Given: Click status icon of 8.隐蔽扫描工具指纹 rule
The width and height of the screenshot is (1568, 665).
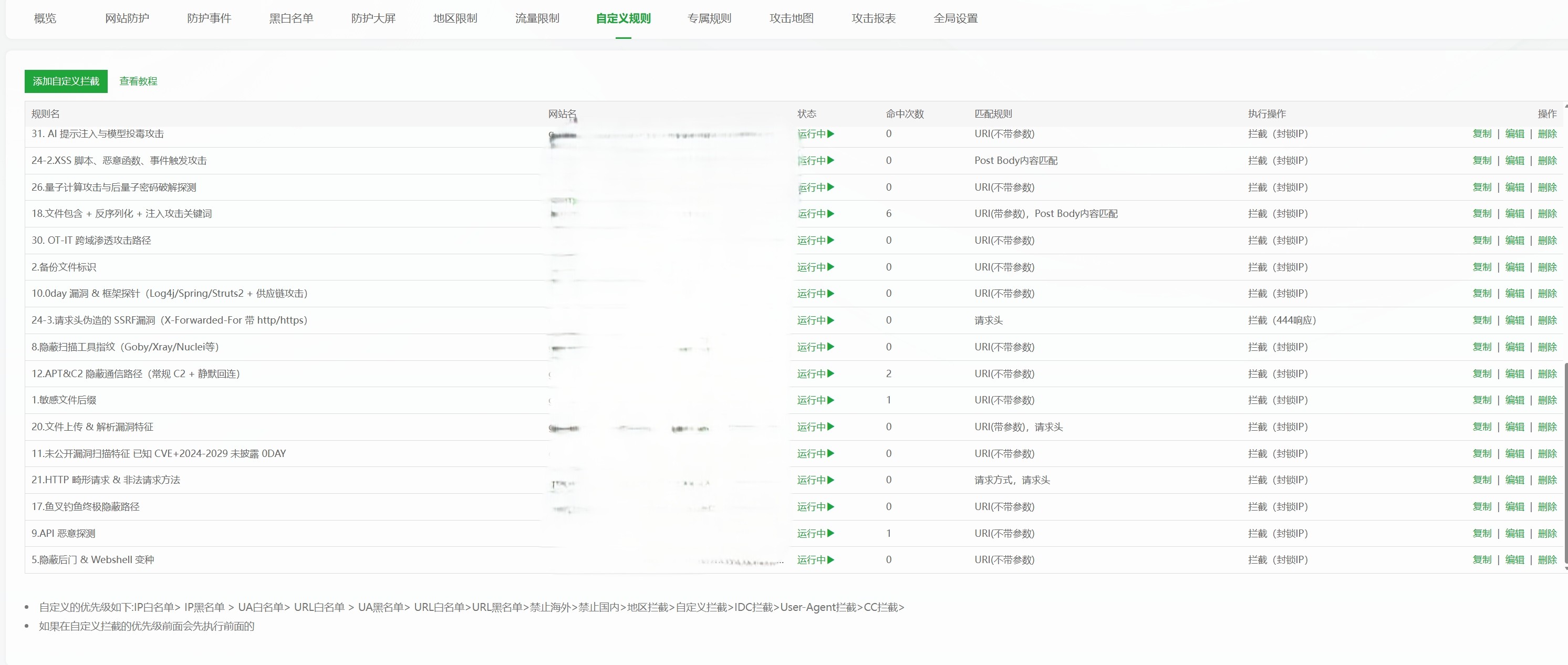Looking at the screenshot, I should [831, 347].
